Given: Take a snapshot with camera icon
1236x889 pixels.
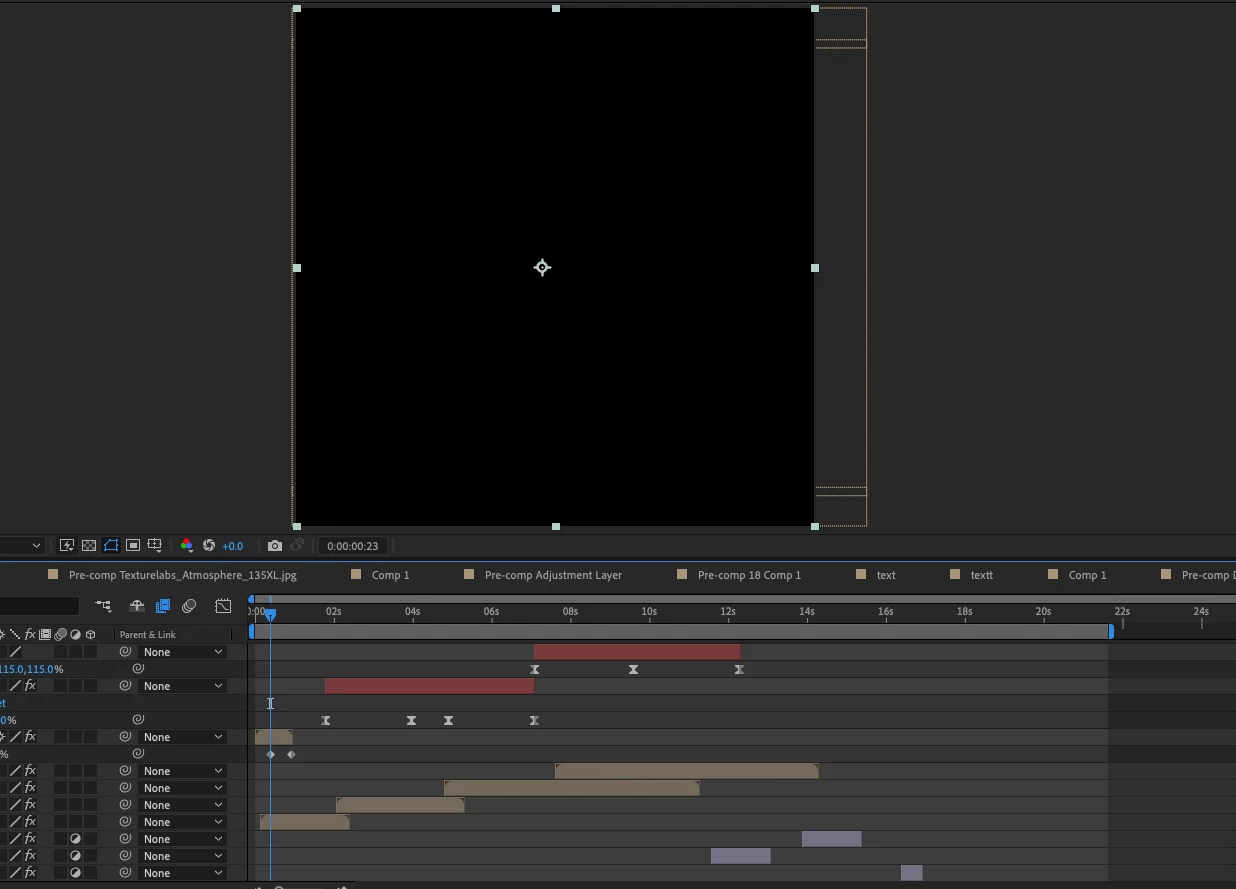Looking at the screenshot, I should click(275, 546).
